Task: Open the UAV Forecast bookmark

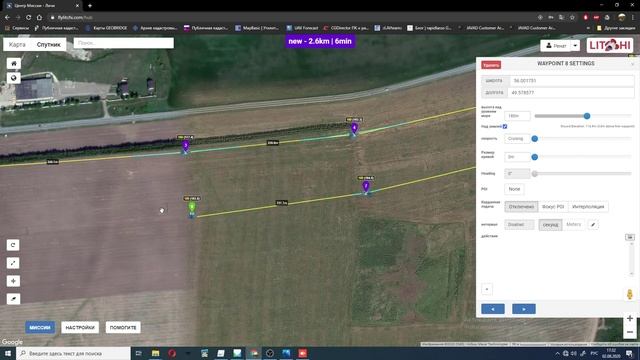Action: [x=302, y=28]
